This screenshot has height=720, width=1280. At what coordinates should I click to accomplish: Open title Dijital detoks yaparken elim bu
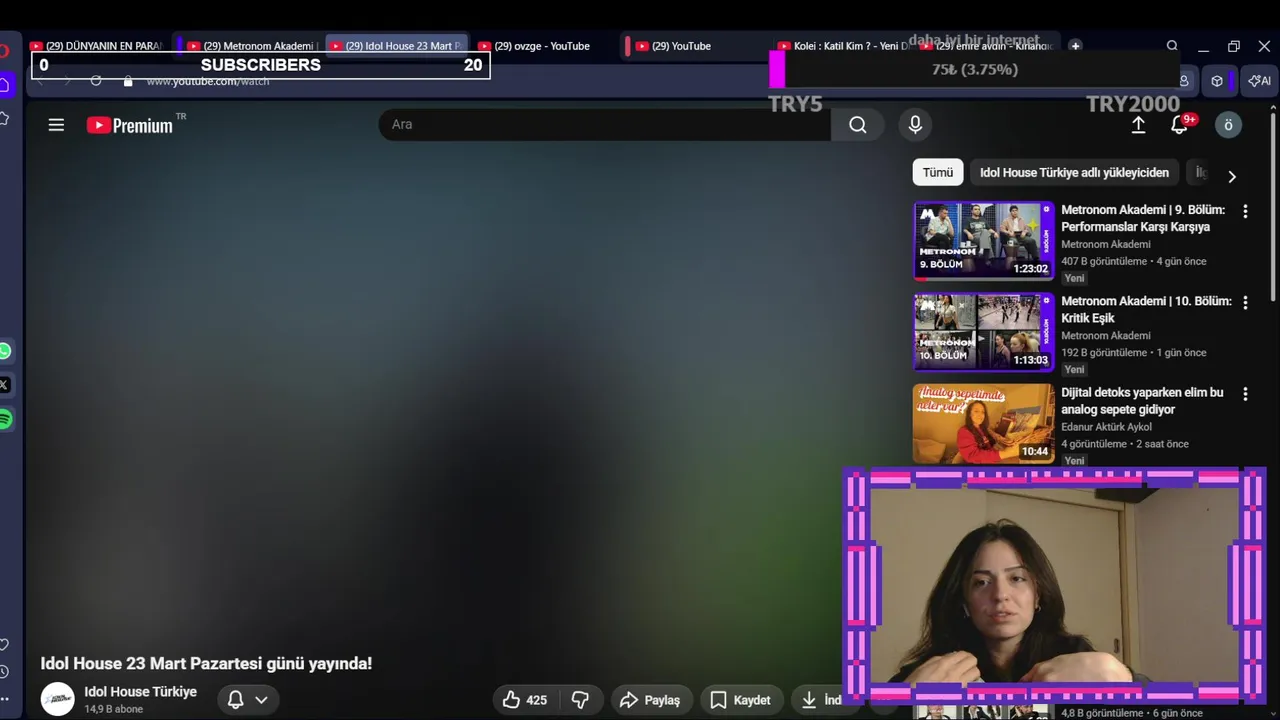pyautogui.click(x=1142, y=401)
